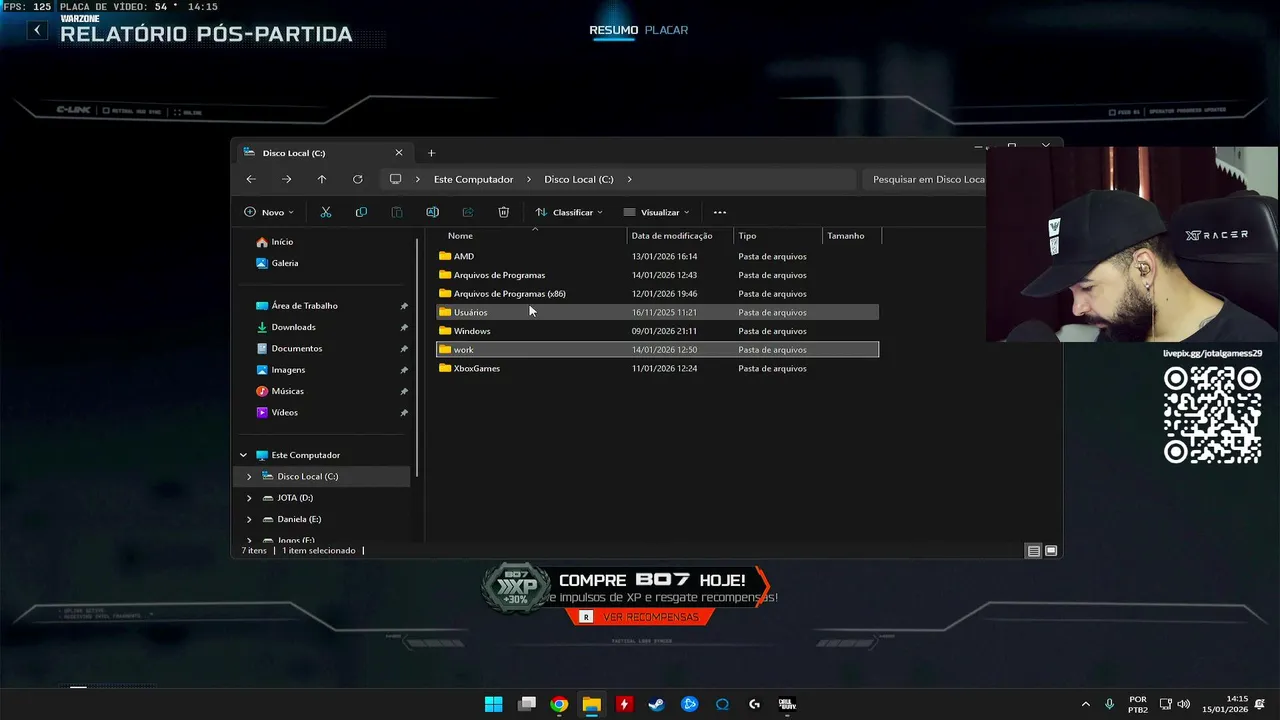This screenshot has height=720, width=1280.
Task: Open the Visualizar view dropdown
Action: (x=656, y=212)
